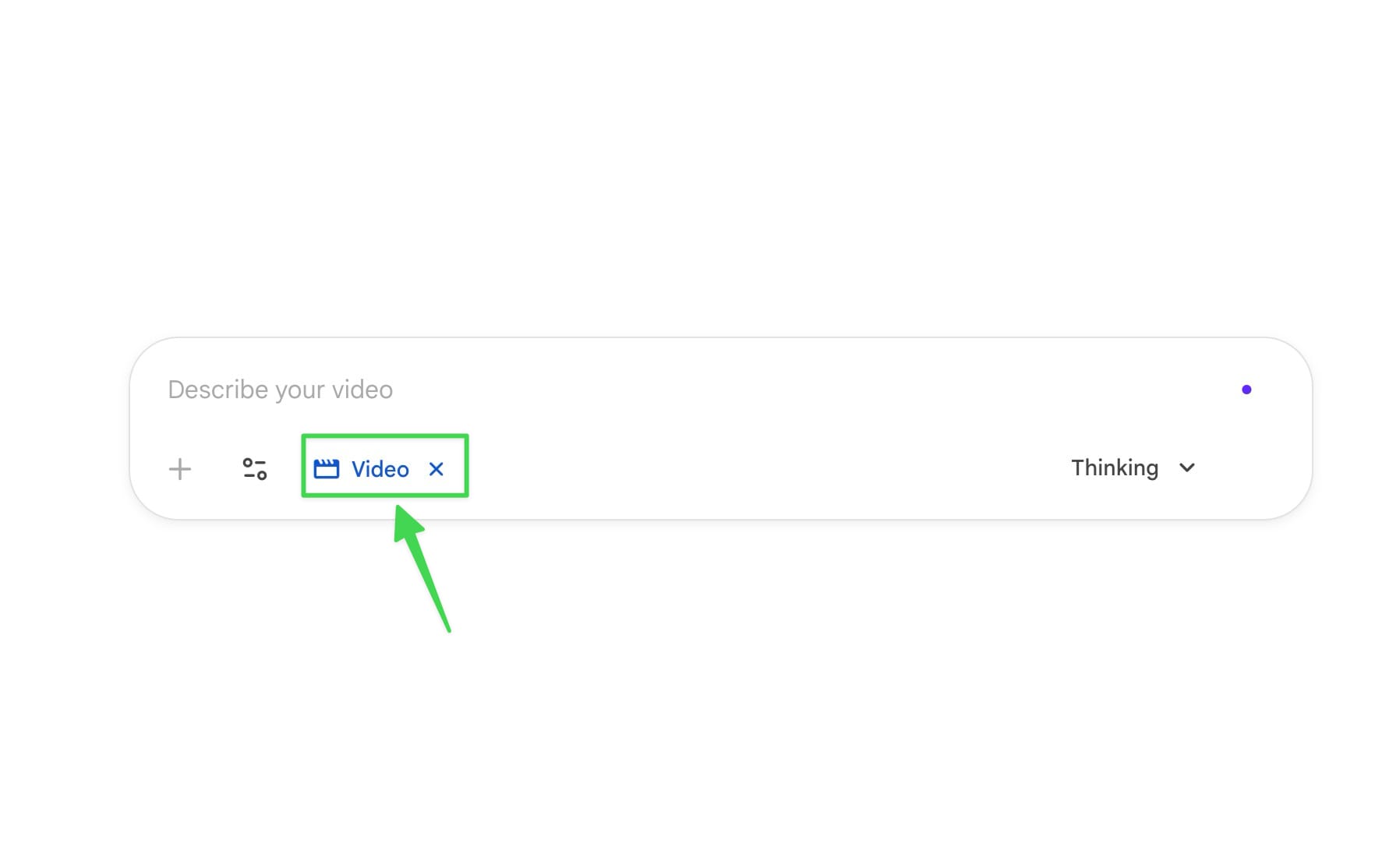This screenshot has height=868, width=1389.
Task: Toggle off the Video generation chip
Action: click(x=436, y=469)
